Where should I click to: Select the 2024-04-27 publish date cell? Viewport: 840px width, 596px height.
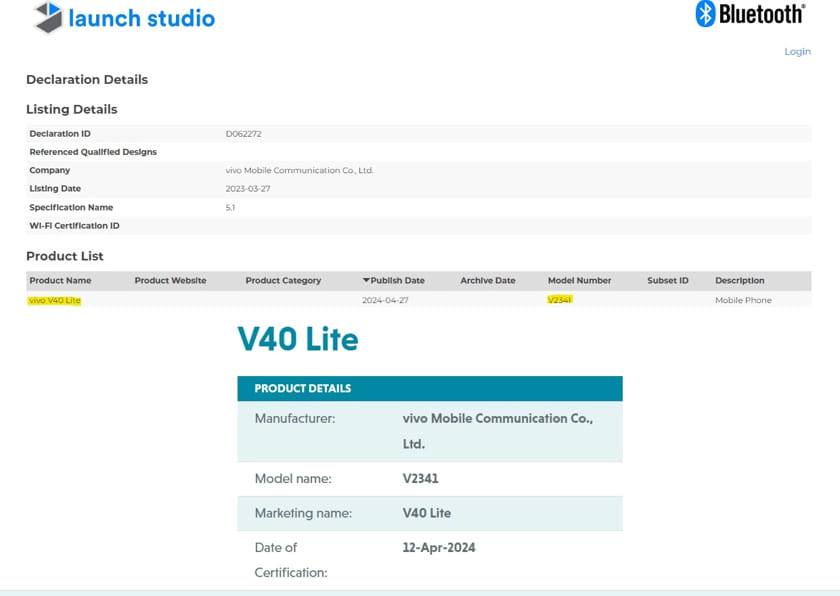tap(385, 300)
